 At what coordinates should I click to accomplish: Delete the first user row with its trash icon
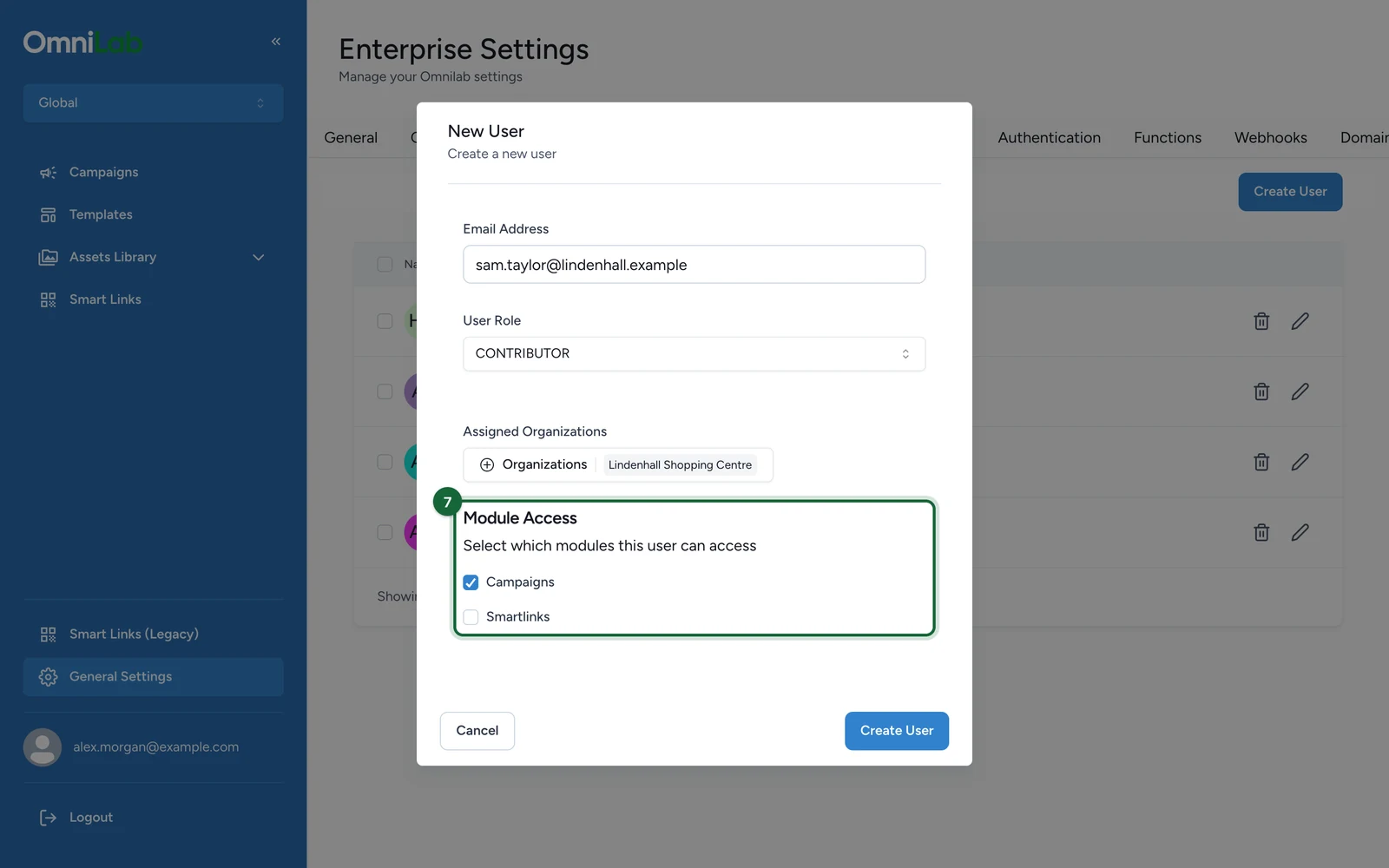pos(1261,321)
